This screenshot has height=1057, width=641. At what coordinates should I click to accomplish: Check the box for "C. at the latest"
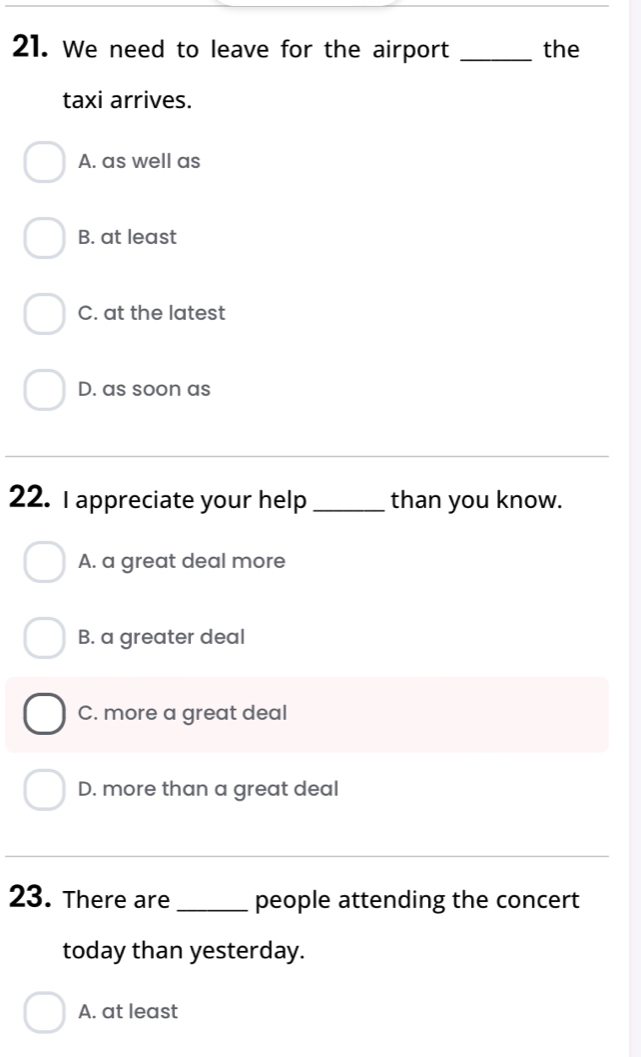pos(44,314)
